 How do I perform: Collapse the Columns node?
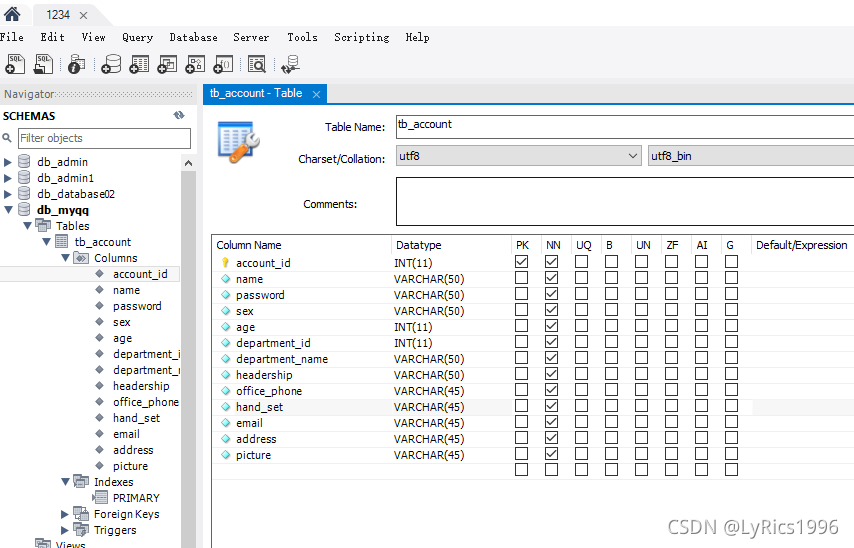pyautogui.click(x=65, y=257)
